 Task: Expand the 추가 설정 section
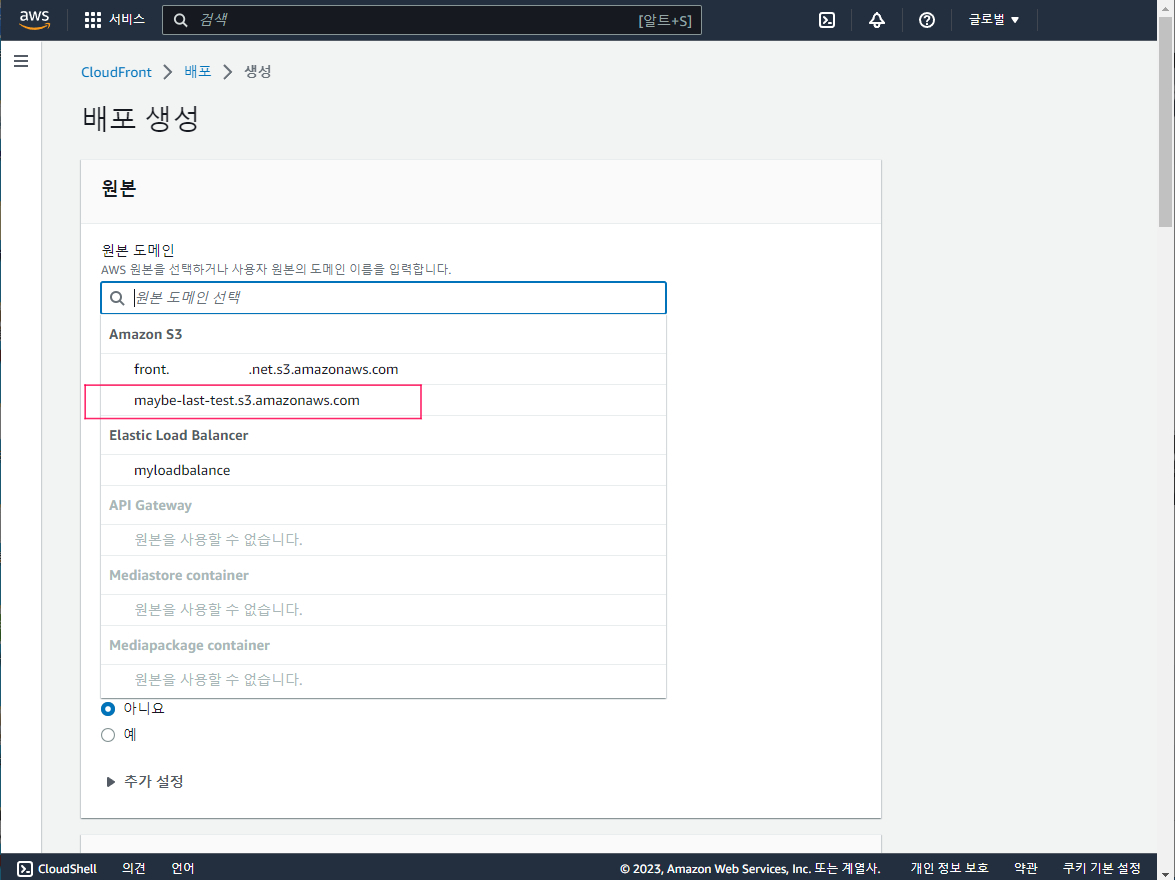tap(145, 781)
